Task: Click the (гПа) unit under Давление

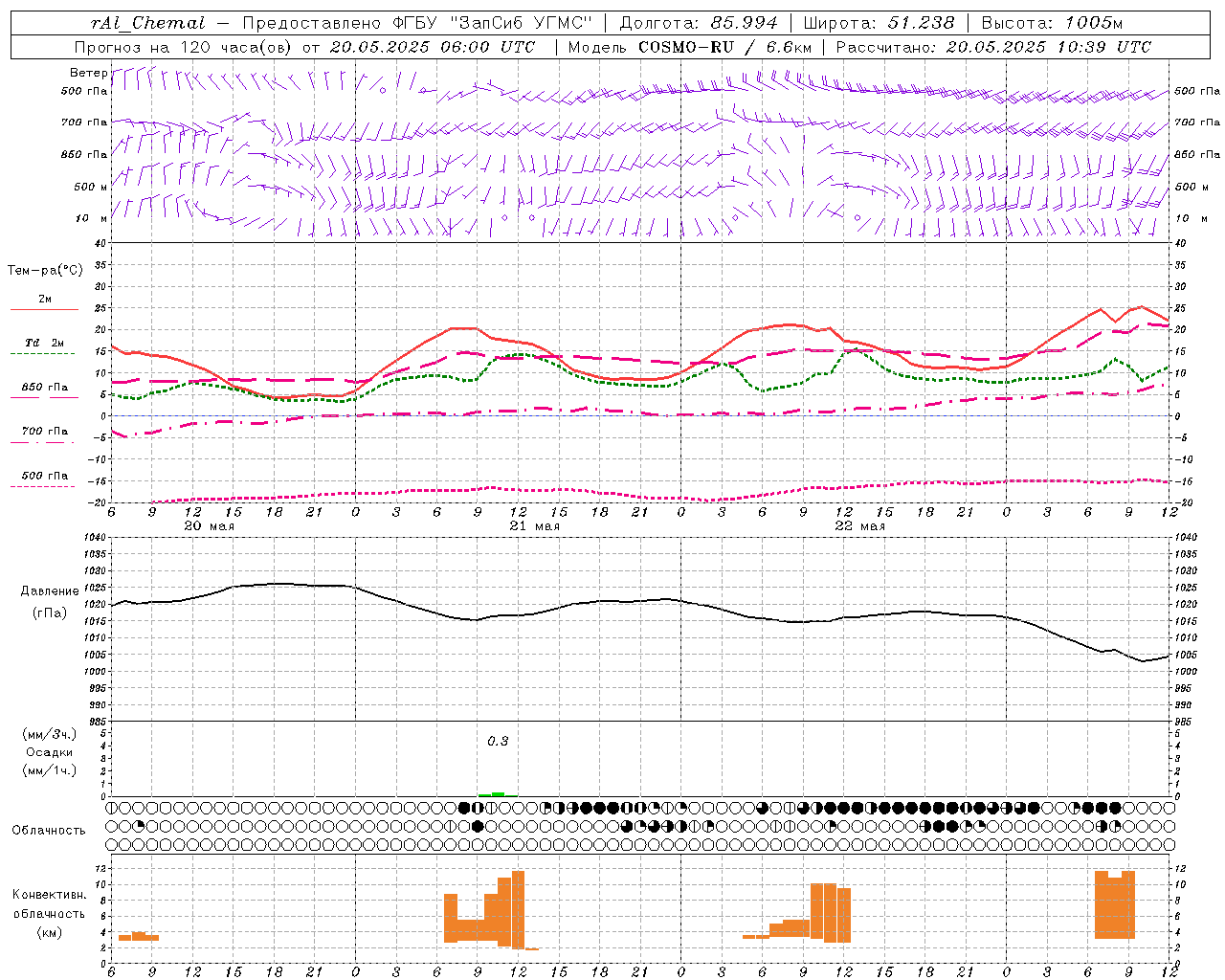Action: [x=50, y=613]
